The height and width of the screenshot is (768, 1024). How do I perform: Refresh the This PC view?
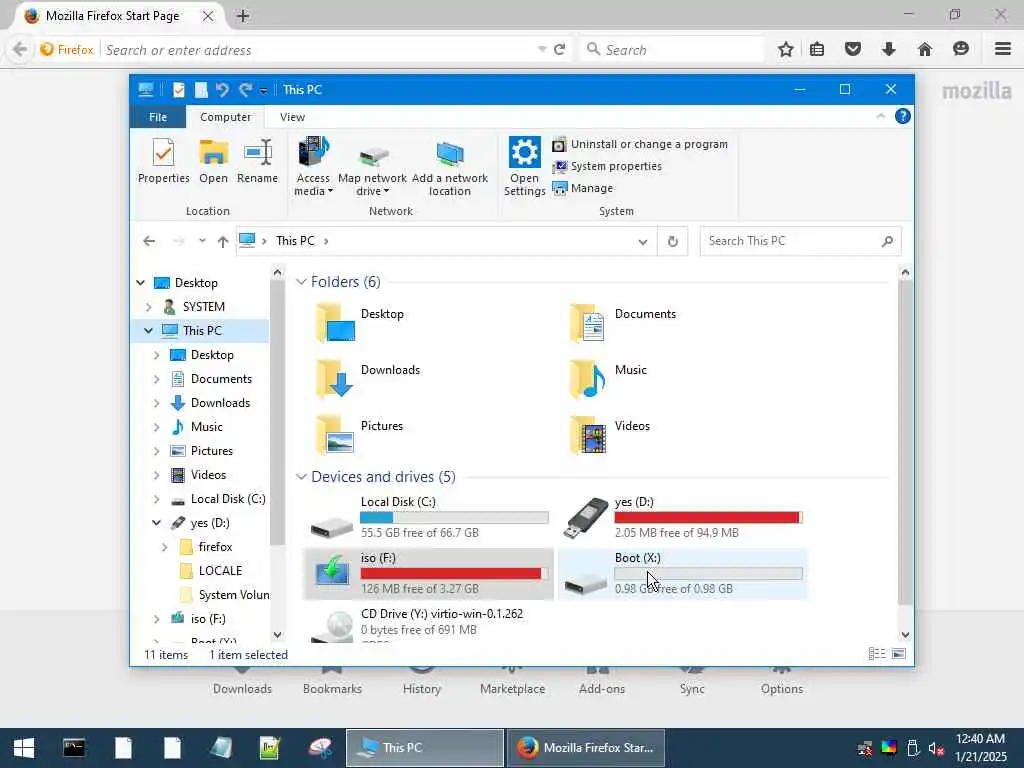pos(673,242)
